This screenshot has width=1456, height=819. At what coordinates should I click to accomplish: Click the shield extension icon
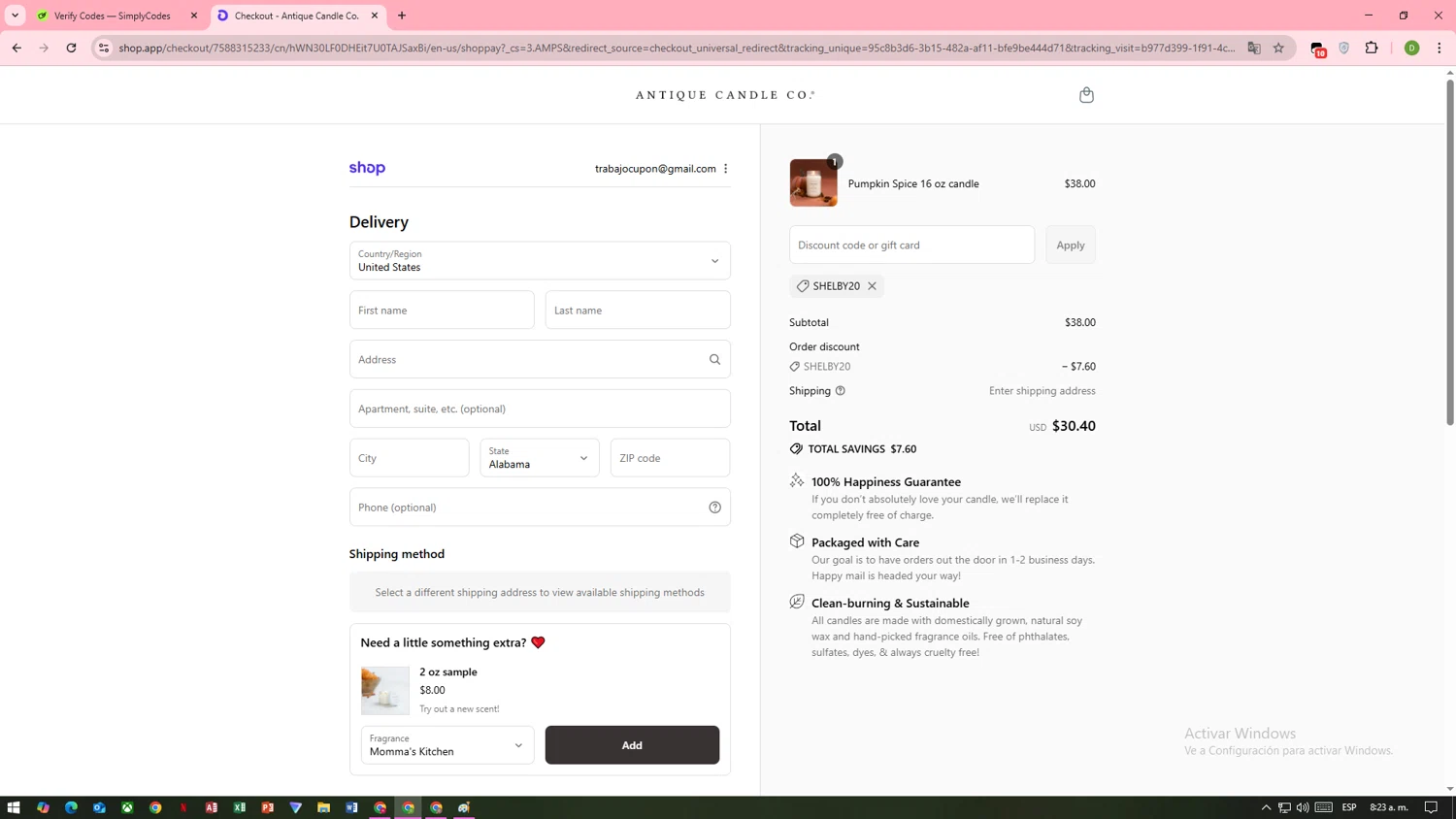click(x=1344, y=48)
